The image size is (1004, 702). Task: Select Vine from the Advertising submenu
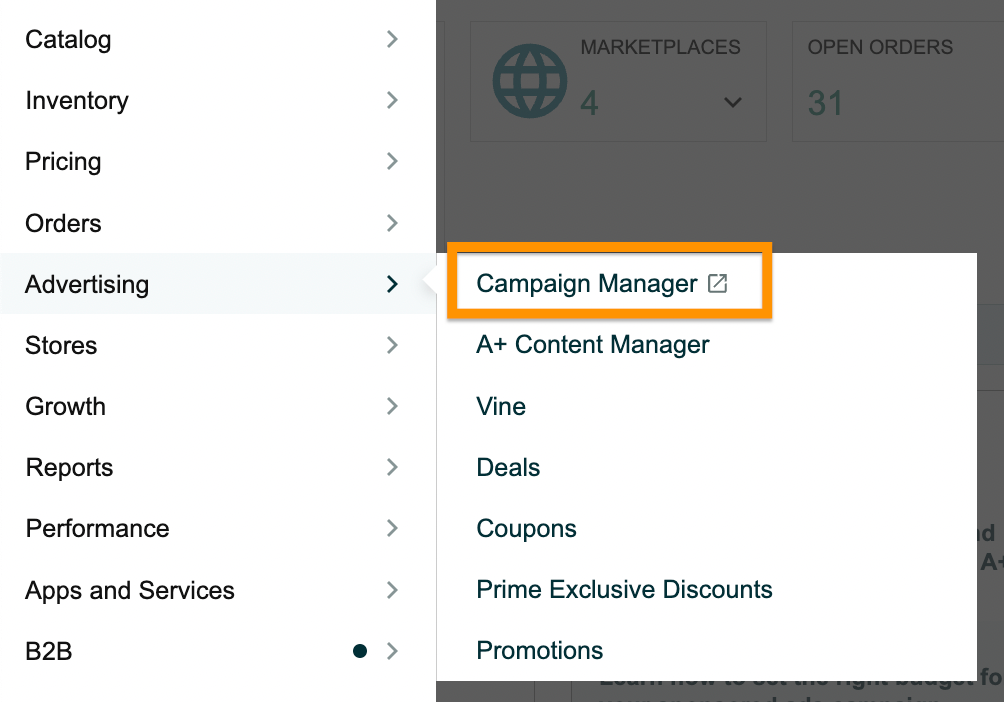(501, 406)
